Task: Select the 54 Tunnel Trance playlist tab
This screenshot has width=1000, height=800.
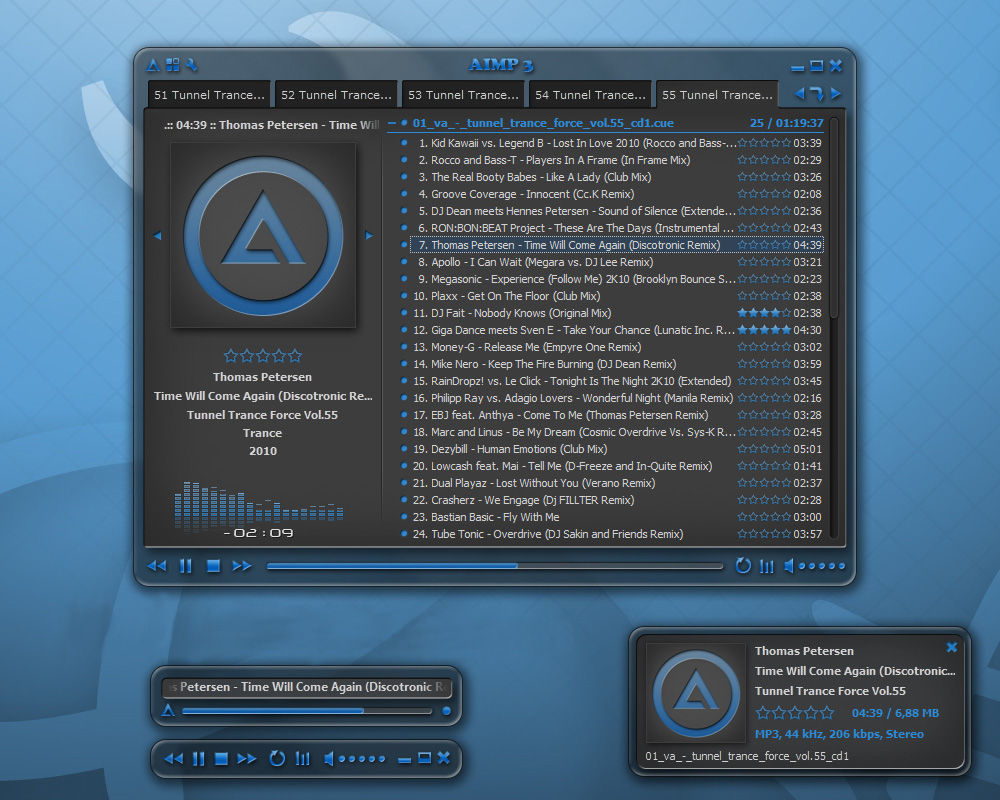Action: 589,95
